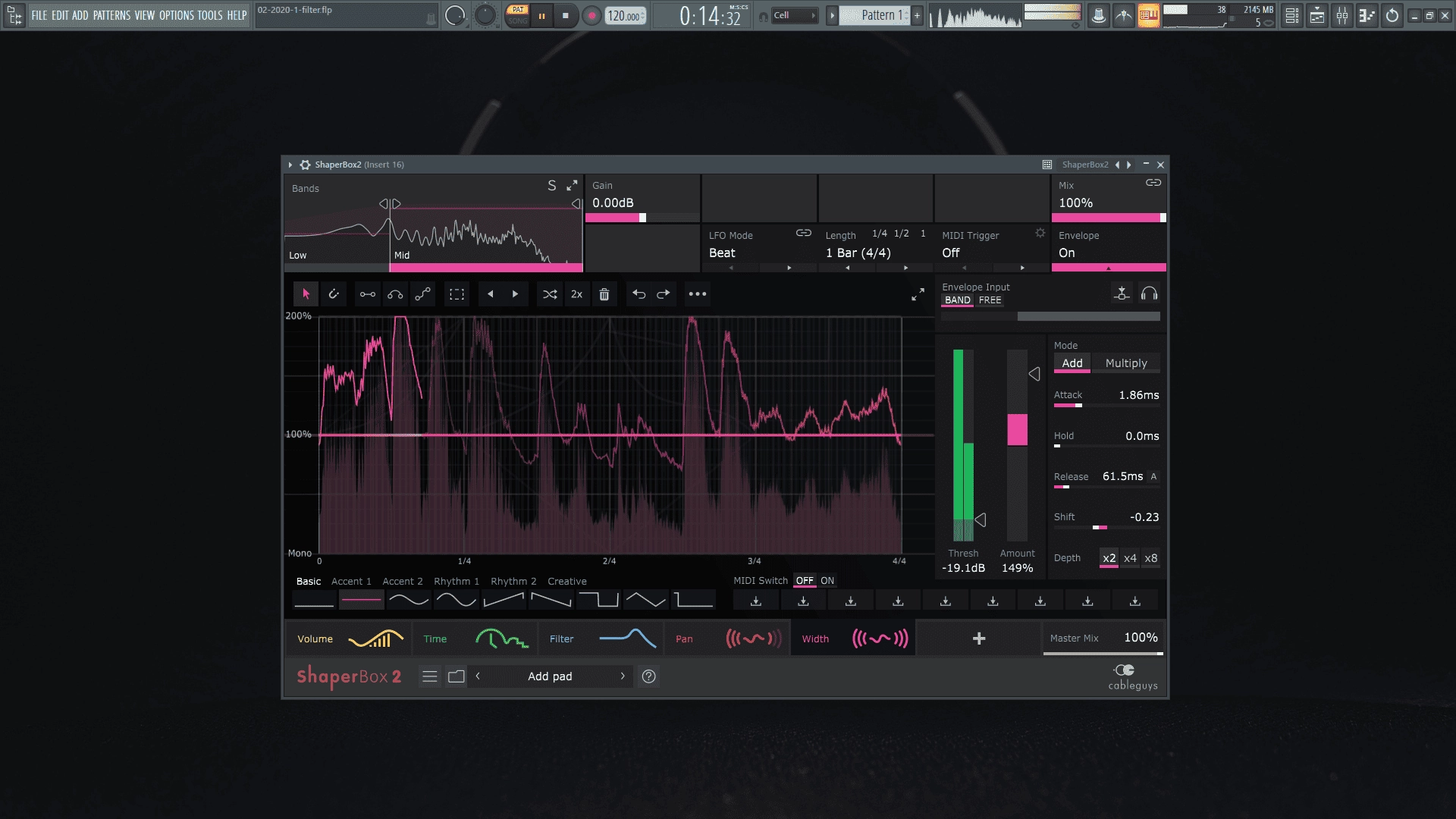Switch to Accent 1 wave presets
The width and height of the screenshot is (1456, 819).
tap(351, 582)
